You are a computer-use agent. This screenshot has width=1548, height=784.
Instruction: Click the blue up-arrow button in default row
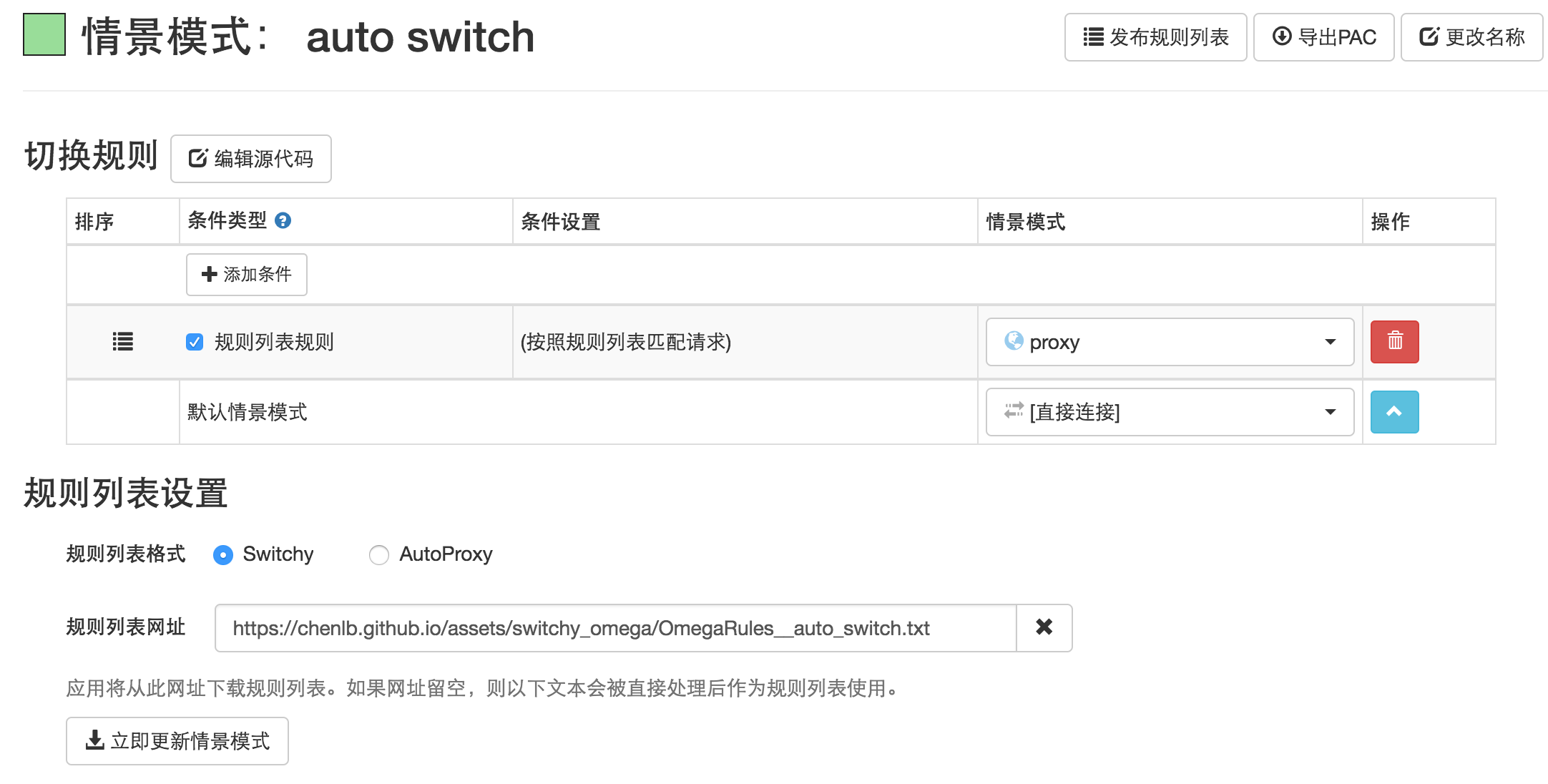1394,412
